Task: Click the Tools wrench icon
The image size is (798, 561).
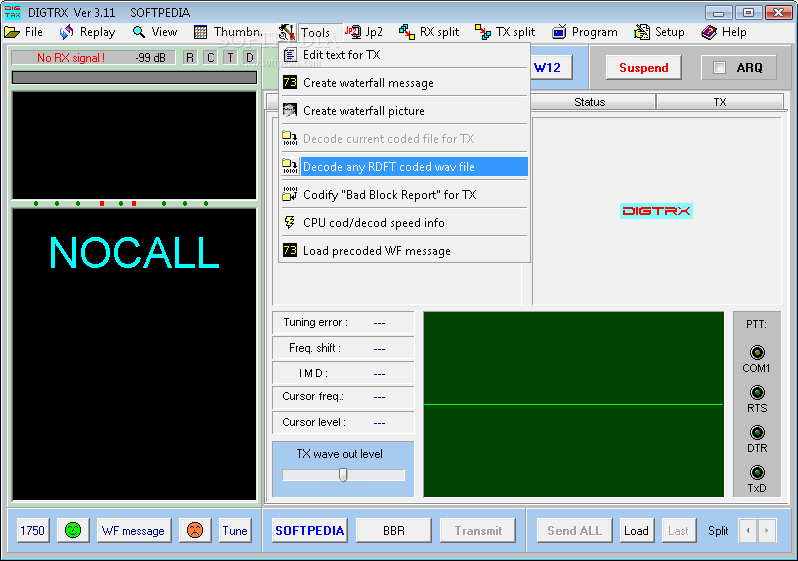Action: (287, 32)
